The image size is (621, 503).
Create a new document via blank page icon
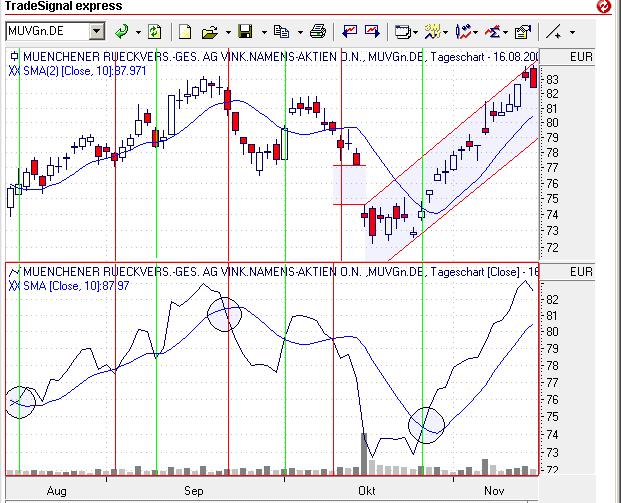pos(185,32)
